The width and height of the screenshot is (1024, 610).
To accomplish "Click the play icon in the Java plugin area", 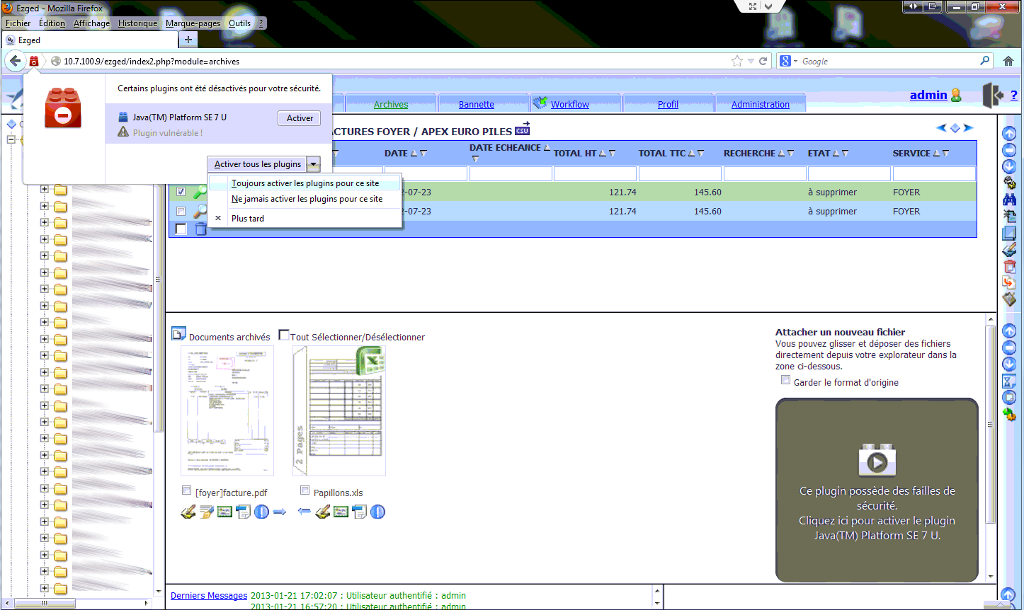I will (x=877, y=461).
